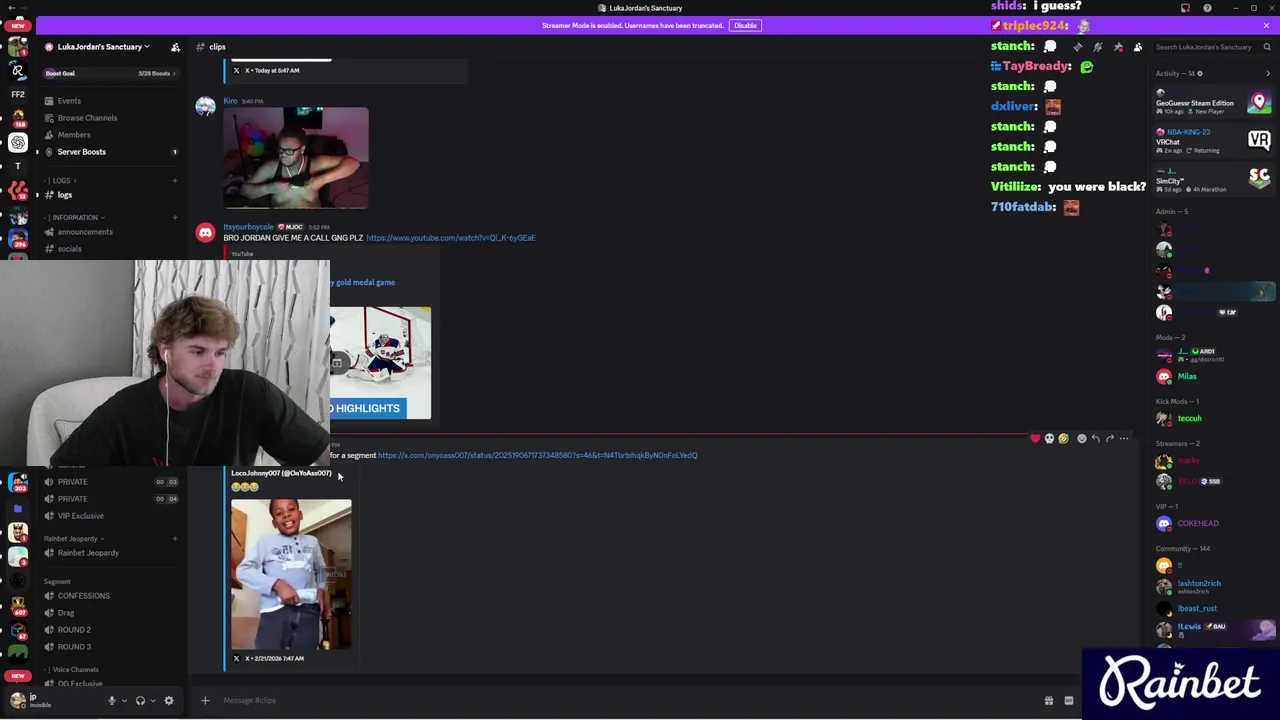Click the plus attachment button in message bar
Viewport: 1280px width, 720px height.
tap(205, 701)
